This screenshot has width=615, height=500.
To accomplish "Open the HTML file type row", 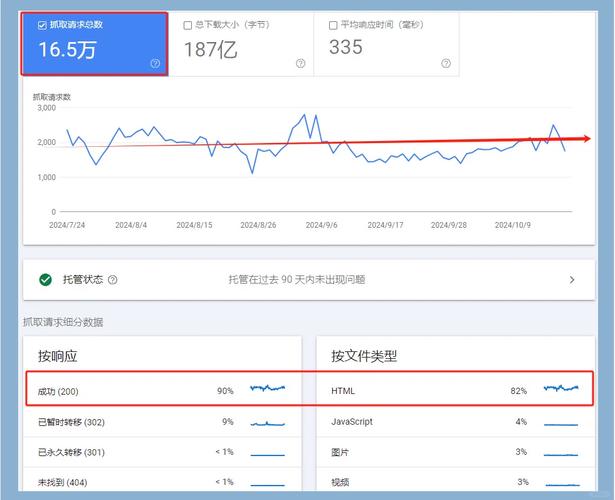I will click(455, 391).
